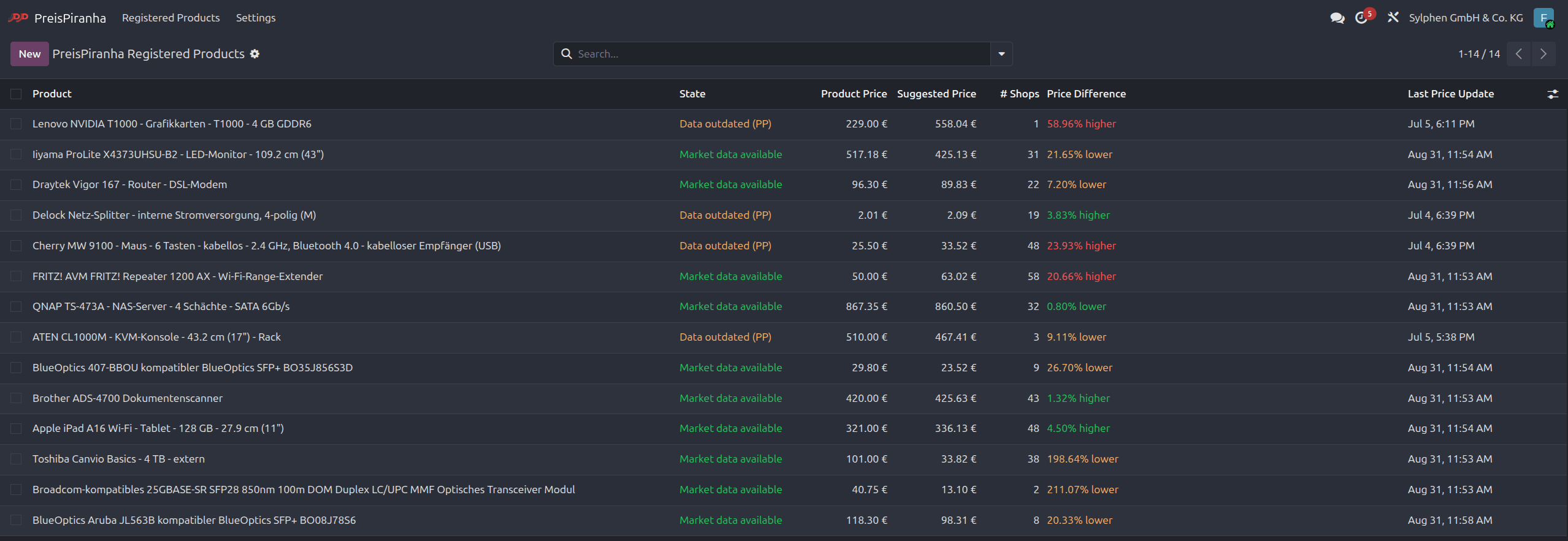Sort by Price Difference column header
This screenshot has width=1568, height=541.
(1086, 94)
